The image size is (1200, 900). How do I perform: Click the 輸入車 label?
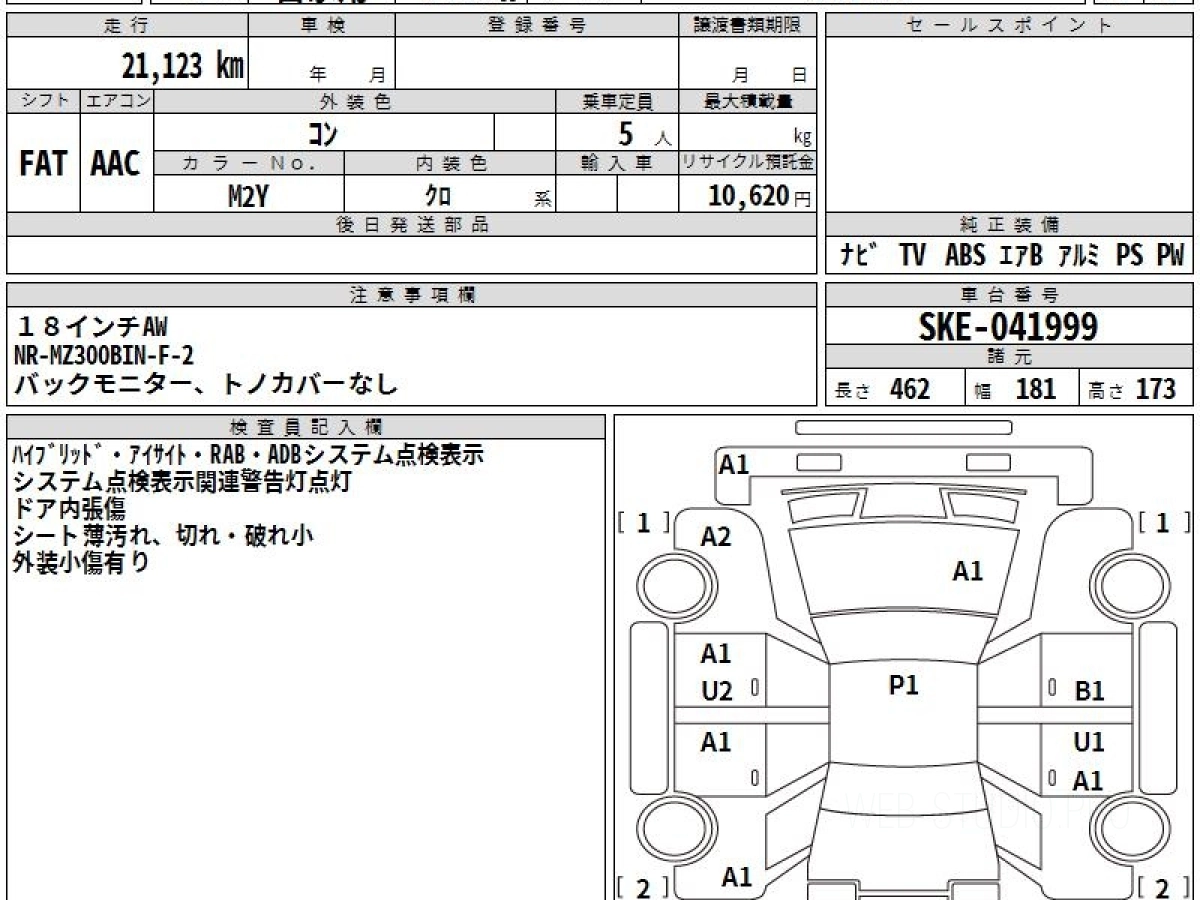[x=617, y=163]
